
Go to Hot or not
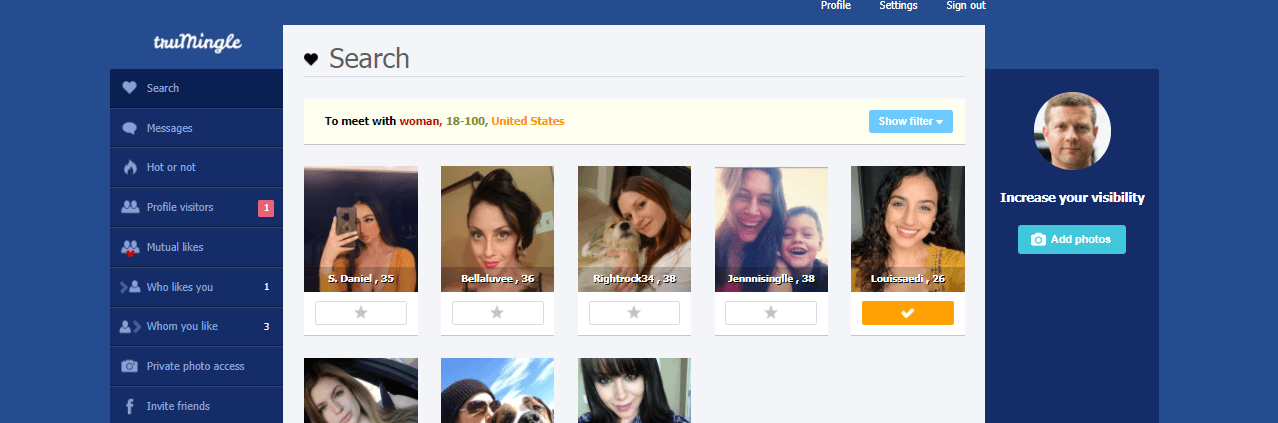197,167
